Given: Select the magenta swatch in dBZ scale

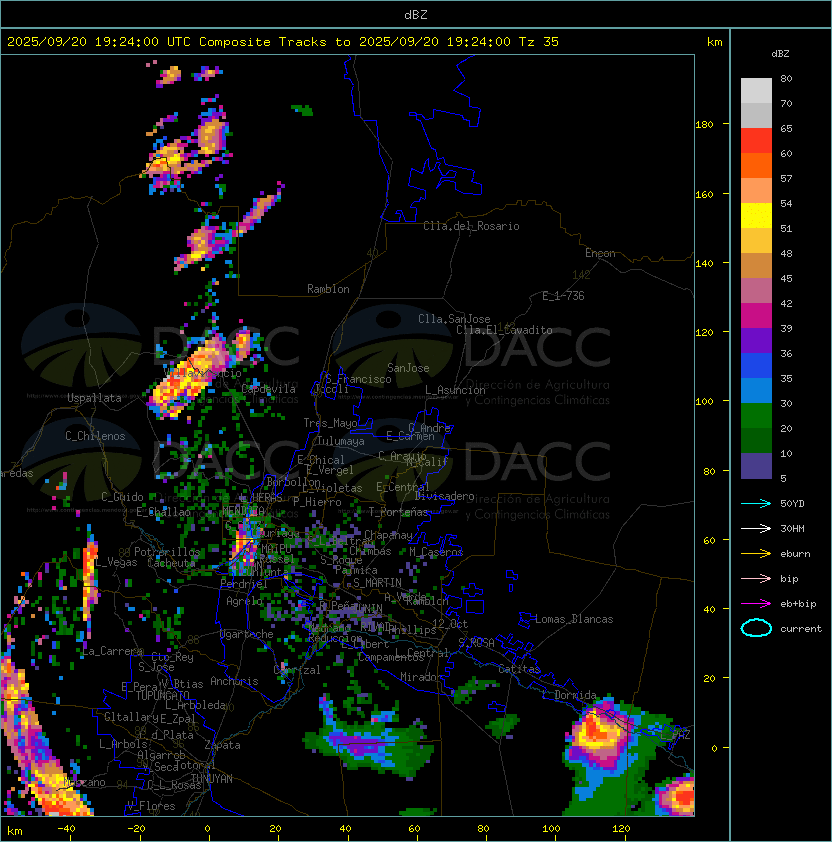Looking at the screenshot, I should point(756,316).
